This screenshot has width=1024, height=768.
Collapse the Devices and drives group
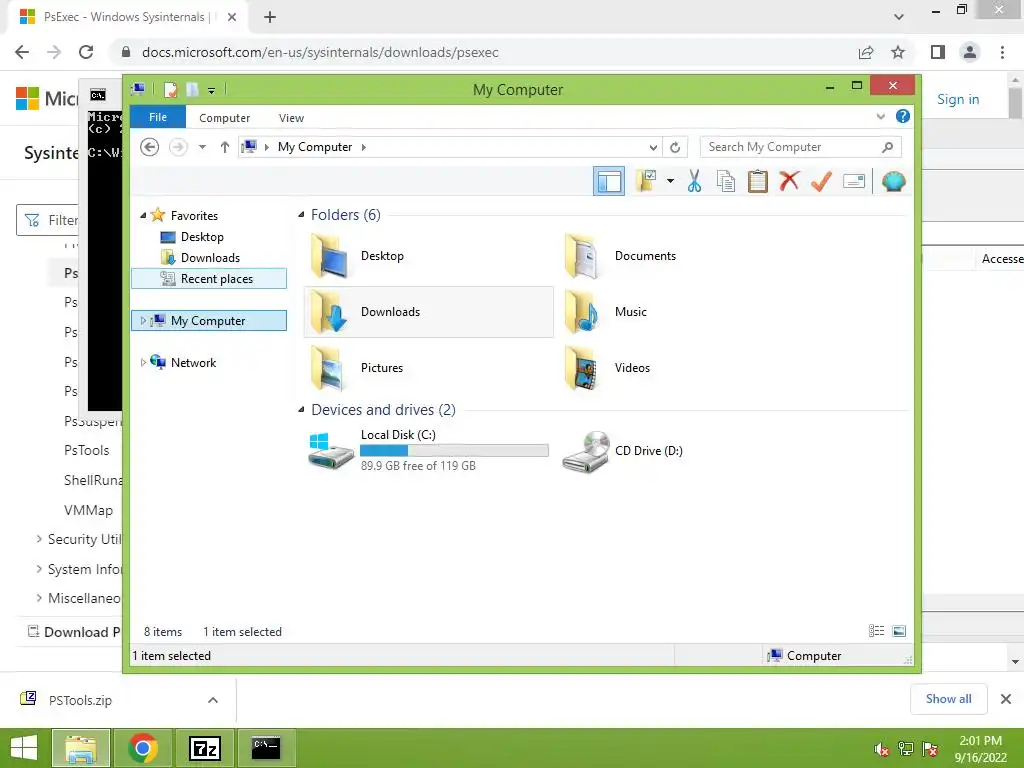tap(301, 410)
